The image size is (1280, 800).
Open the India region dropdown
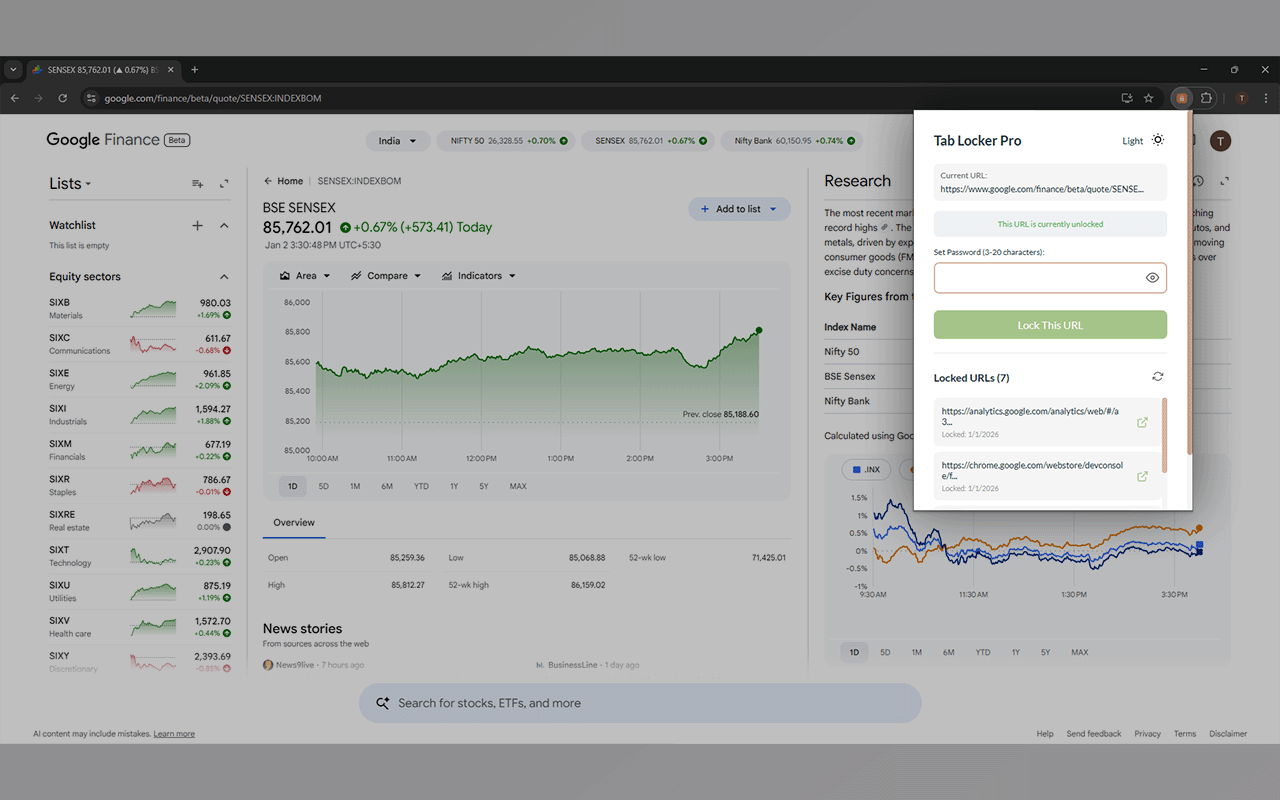click(398, 141)
